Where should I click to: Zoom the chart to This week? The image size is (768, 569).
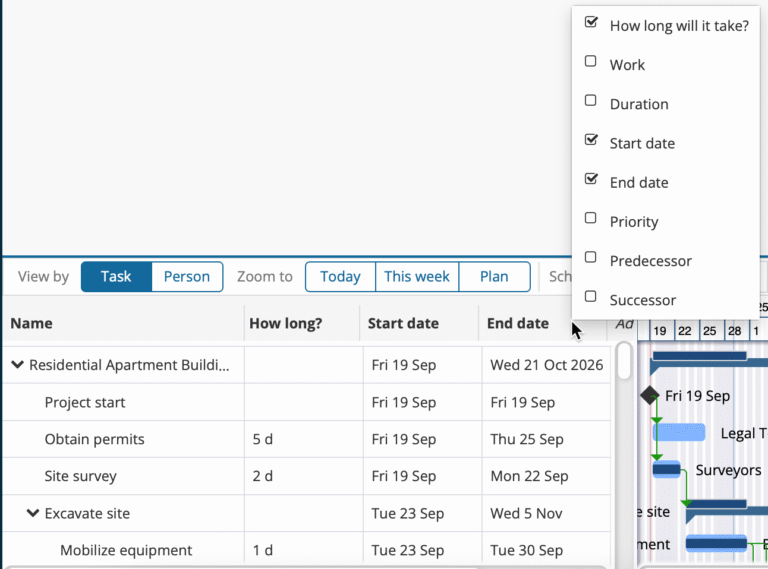(x=417, y=277)
